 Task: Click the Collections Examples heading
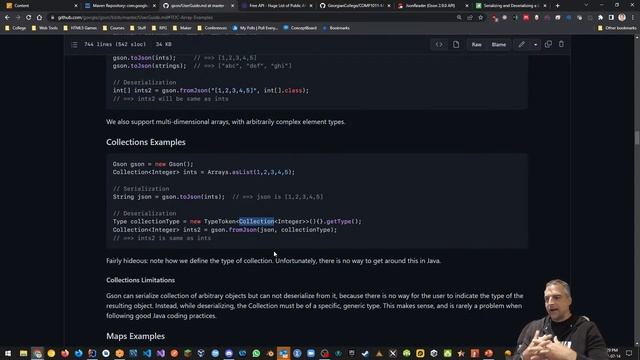coord(146,142)
